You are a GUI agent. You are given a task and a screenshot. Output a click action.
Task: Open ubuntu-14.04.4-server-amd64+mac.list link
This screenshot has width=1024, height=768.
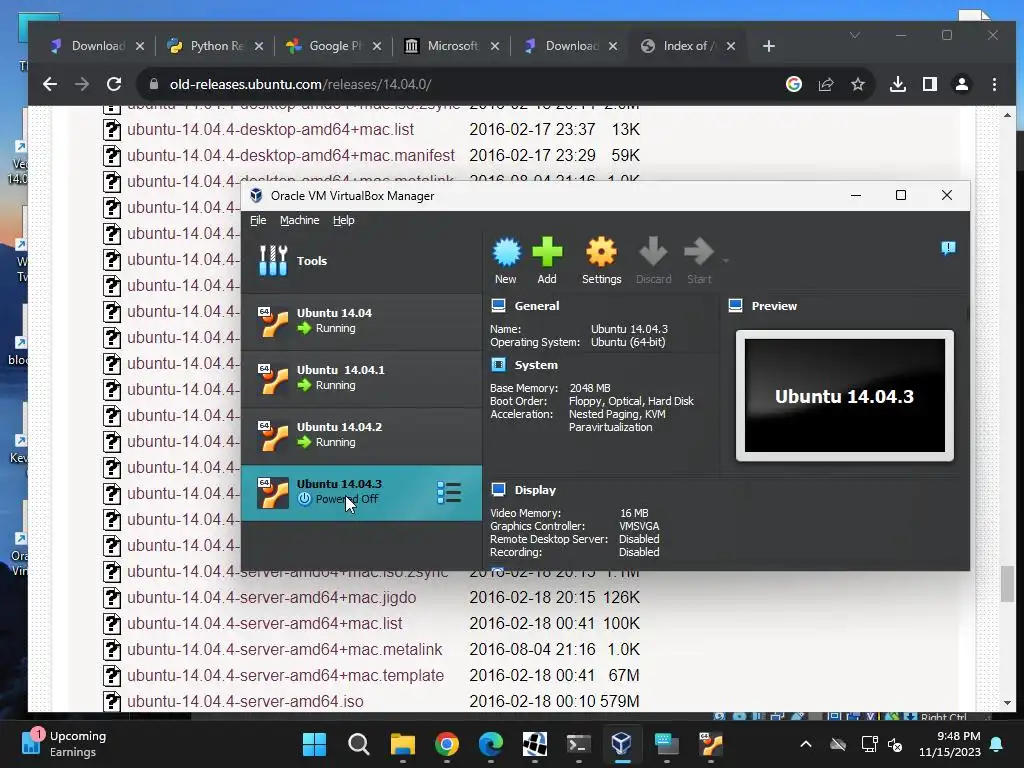point(264,624)
